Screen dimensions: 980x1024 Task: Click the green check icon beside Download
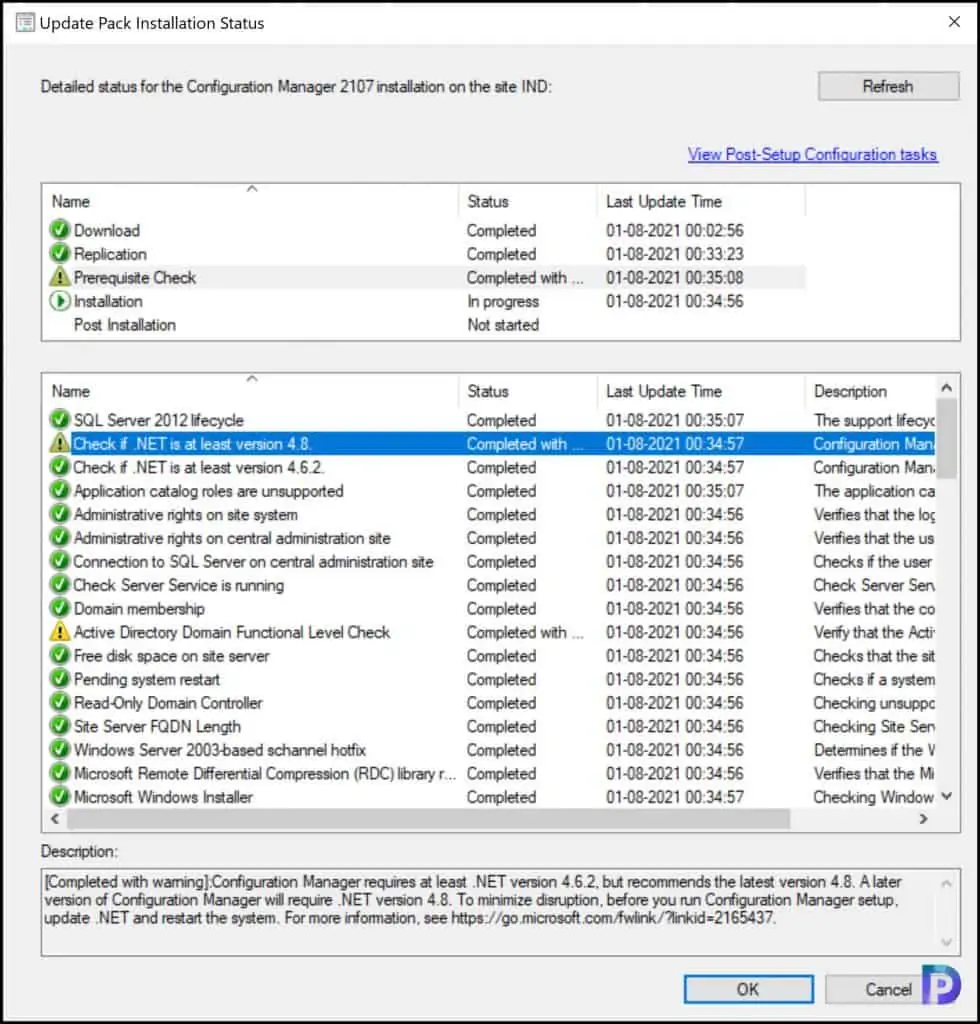[59, 230]
